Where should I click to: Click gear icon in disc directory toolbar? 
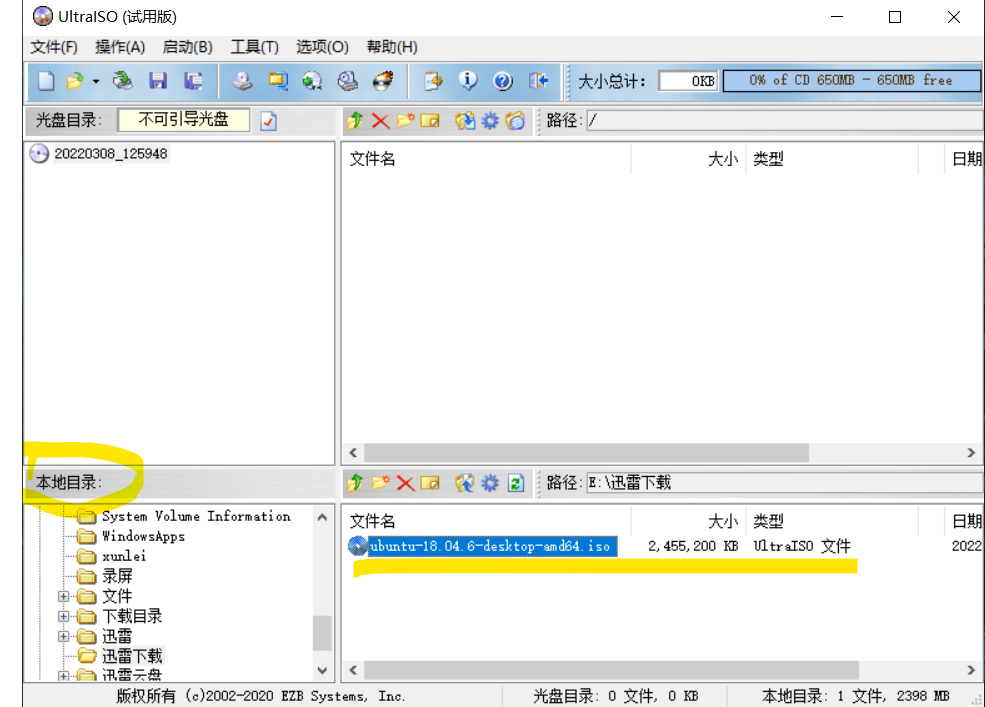pos(490,120)
